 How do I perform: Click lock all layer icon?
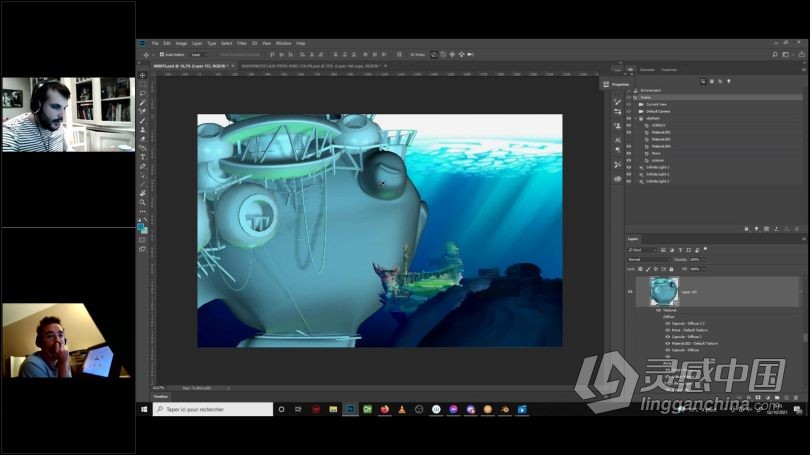point(671,269)
